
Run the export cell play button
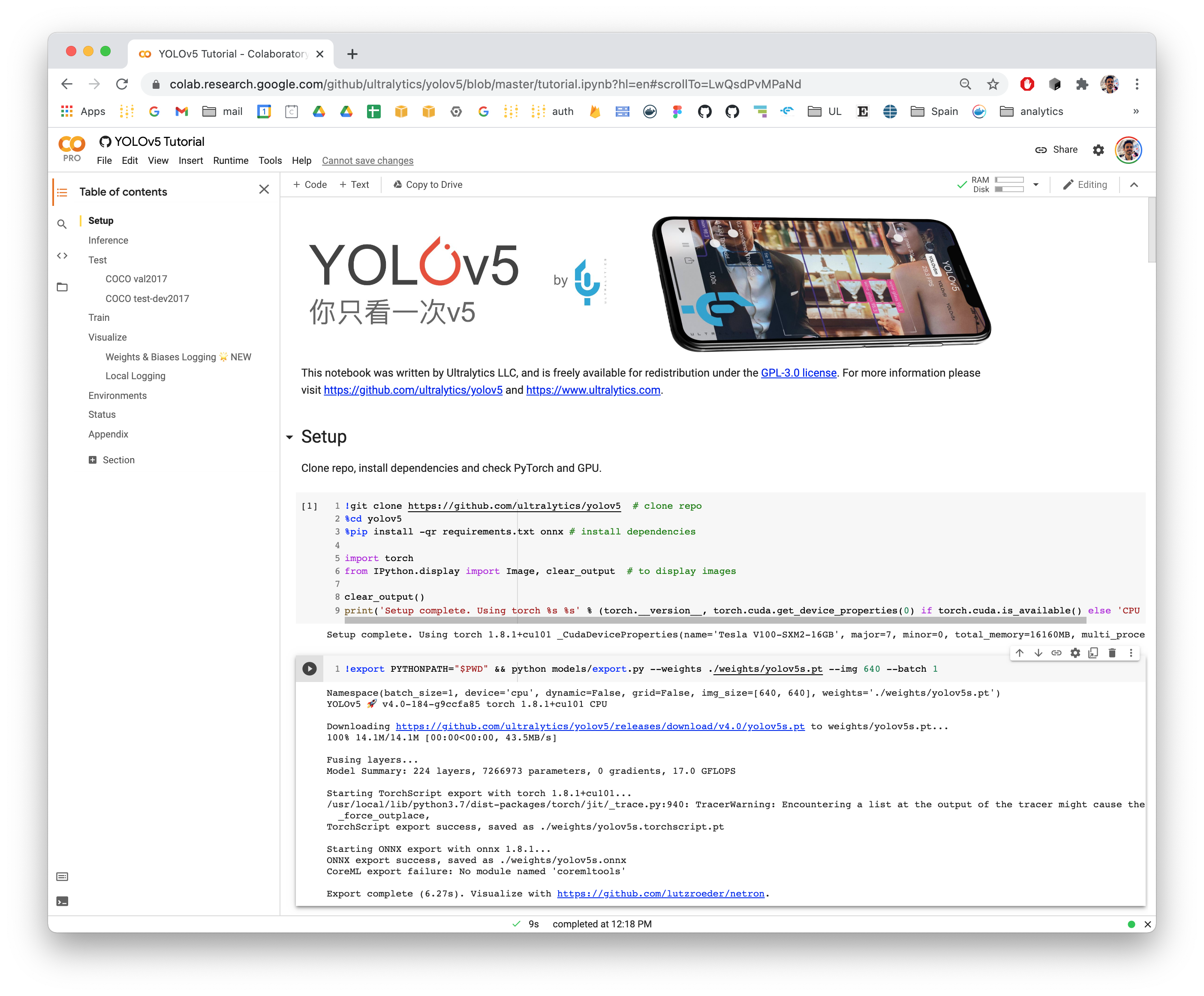(310, 668)
